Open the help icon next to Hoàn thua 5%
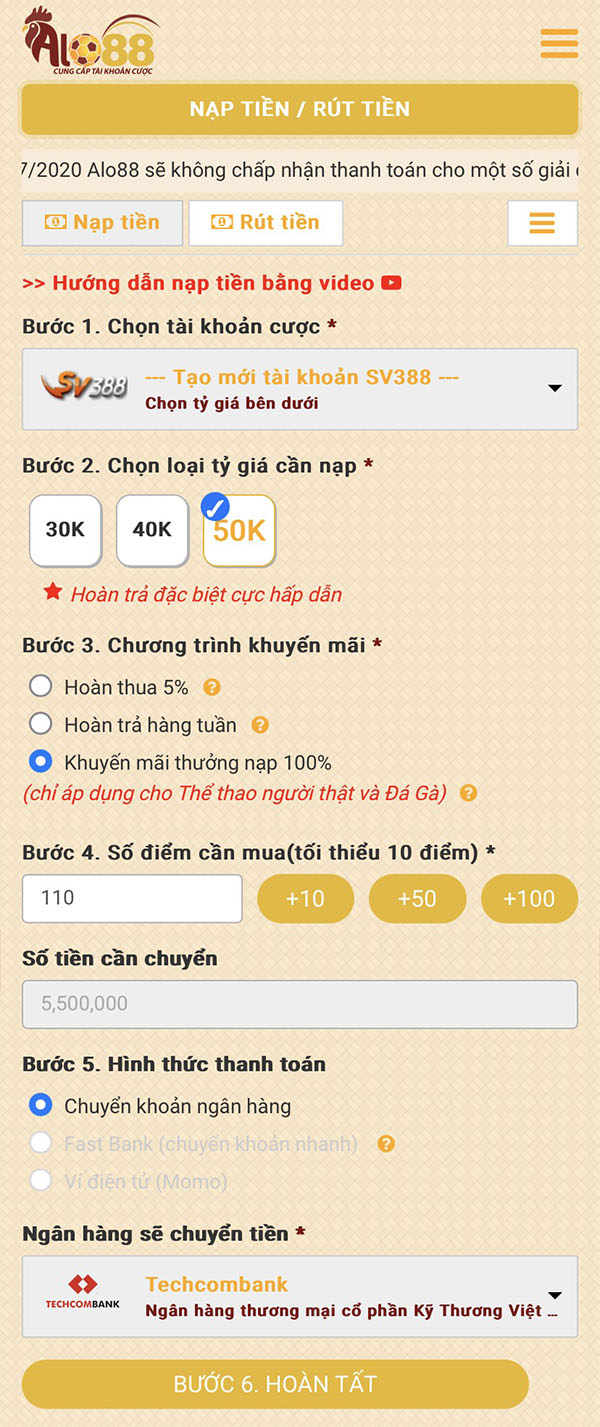This screenshot has height=1427, width=600. (210, 686)
